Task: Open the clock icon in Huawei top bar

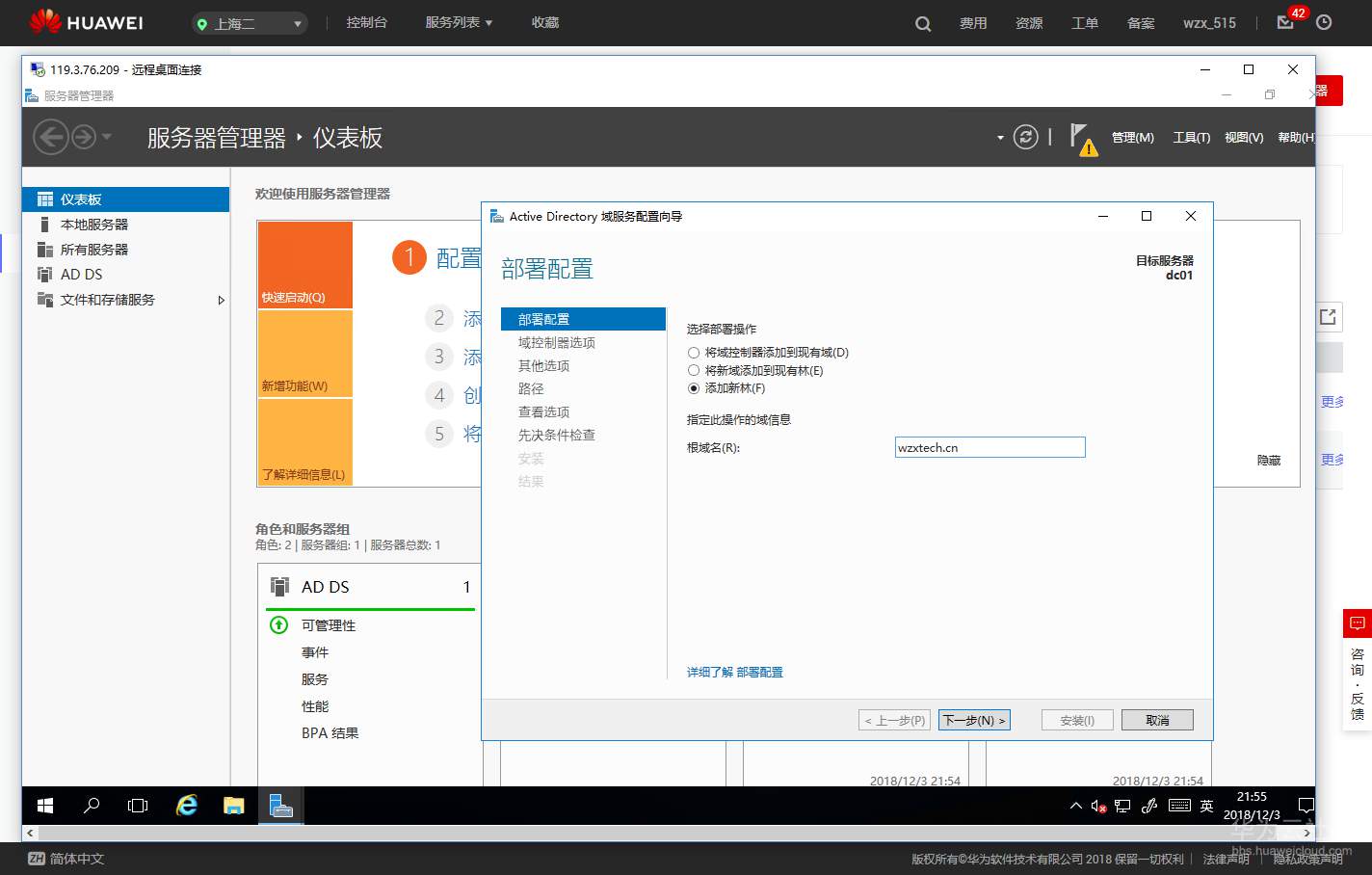Action: (x=1325, y=22)
